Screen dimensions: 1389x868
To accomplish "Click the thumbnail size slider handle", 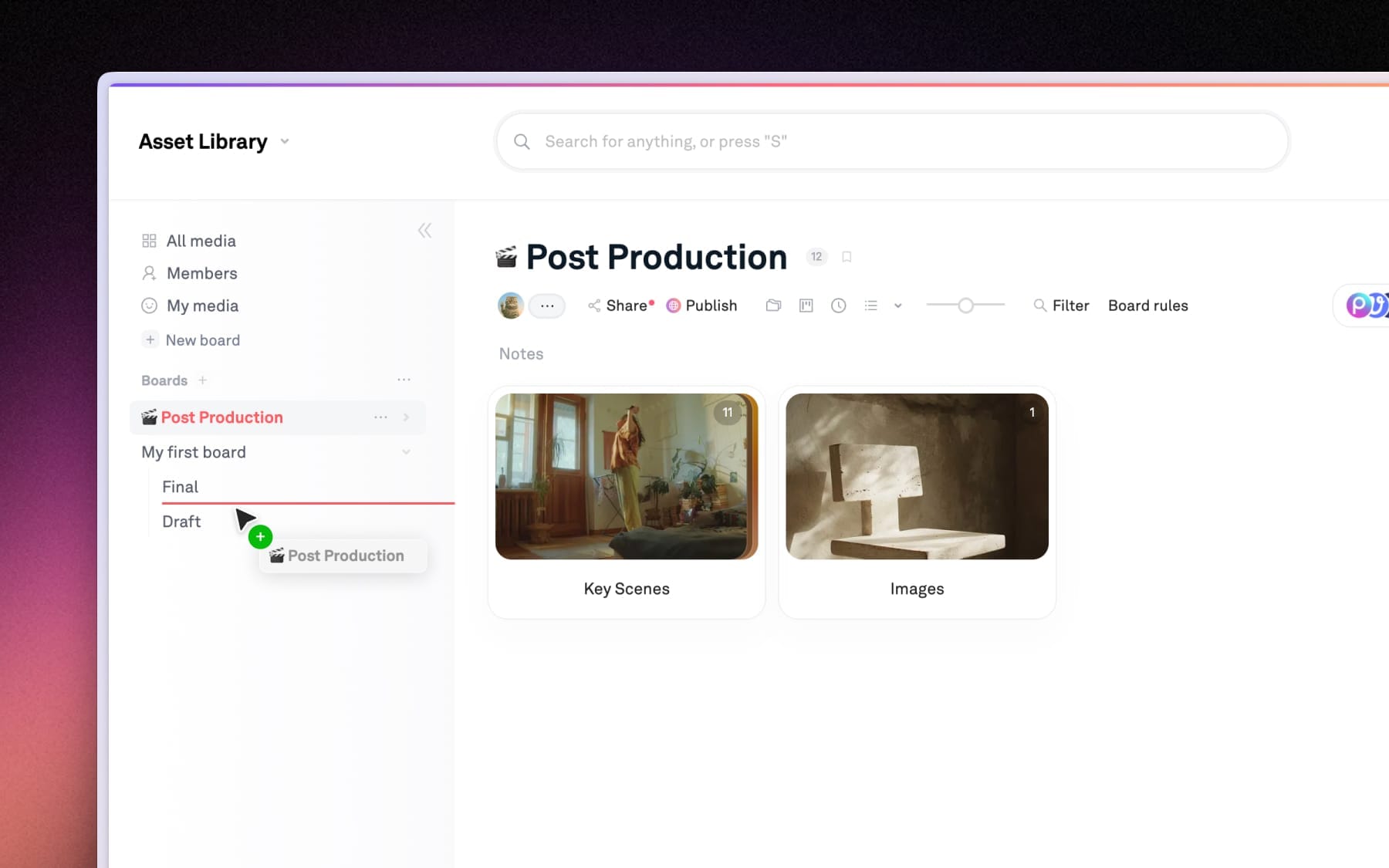I will (x=965, y=306).
